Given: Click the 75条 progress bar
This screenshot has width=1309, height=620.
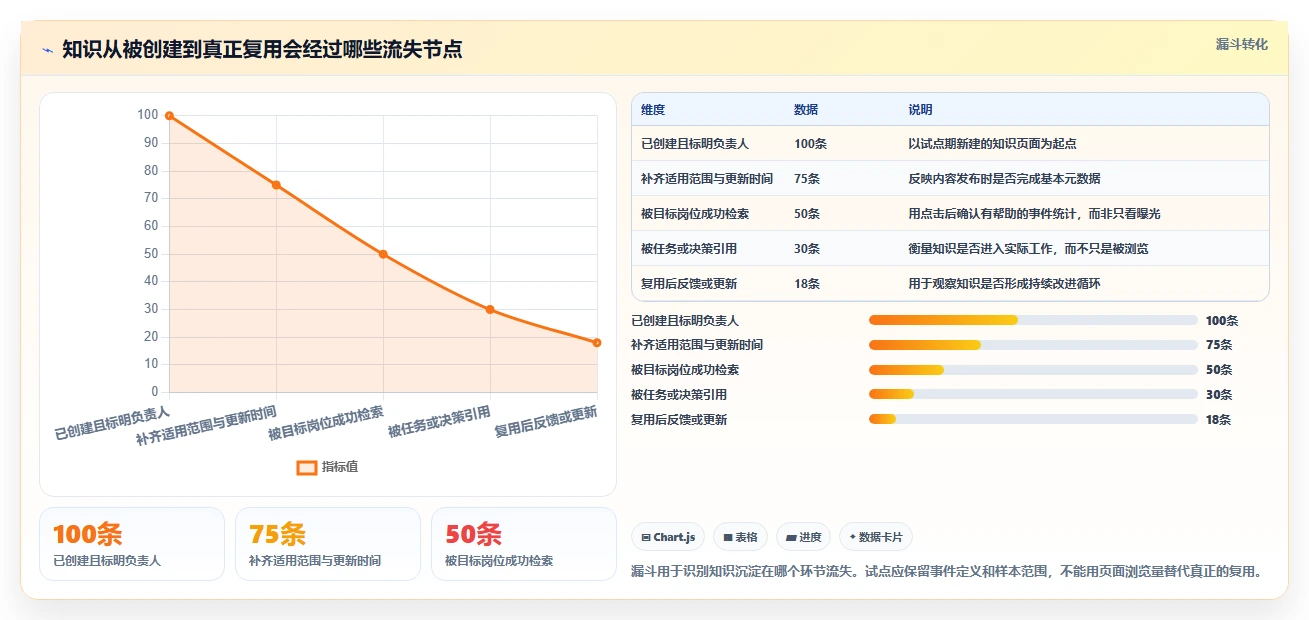Looking at the screenshot, I should coord(1033,345).
